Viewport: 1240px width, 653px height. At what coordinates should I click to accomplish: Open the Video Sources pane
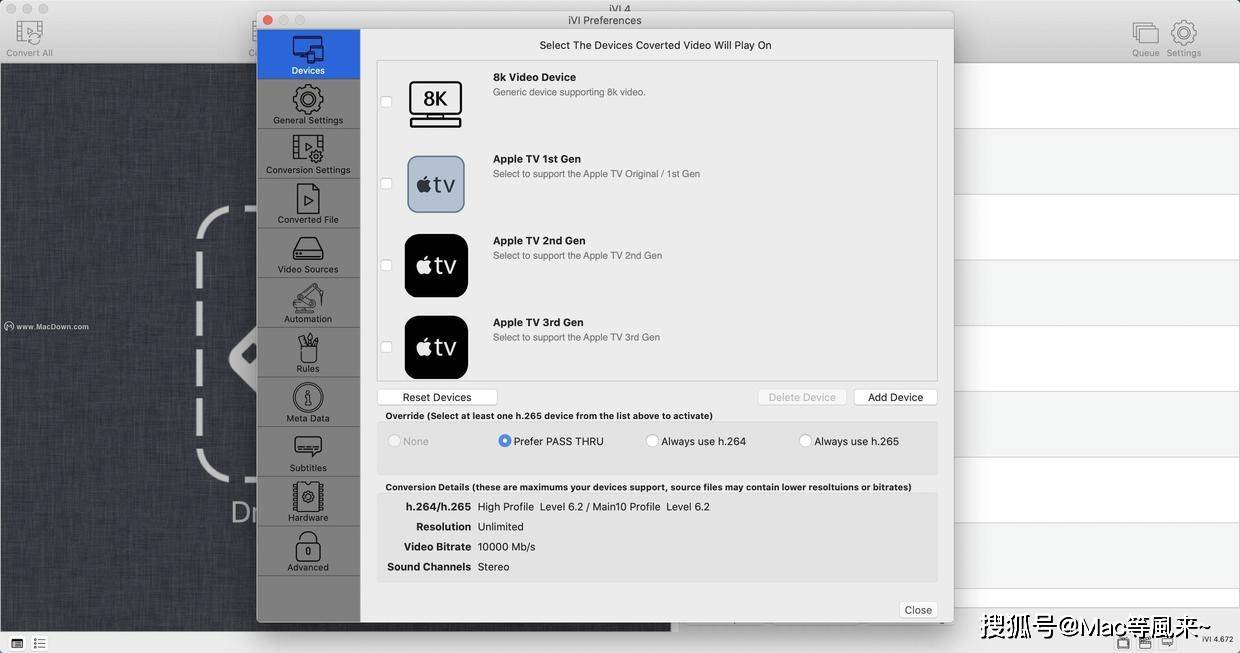(x=308, y=253)
